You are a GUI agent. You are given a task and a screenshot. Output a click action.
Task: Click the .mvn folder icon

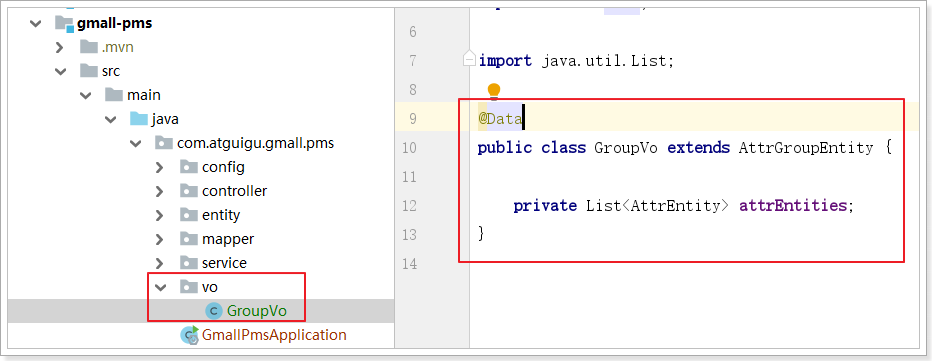[x=89, y=47]
